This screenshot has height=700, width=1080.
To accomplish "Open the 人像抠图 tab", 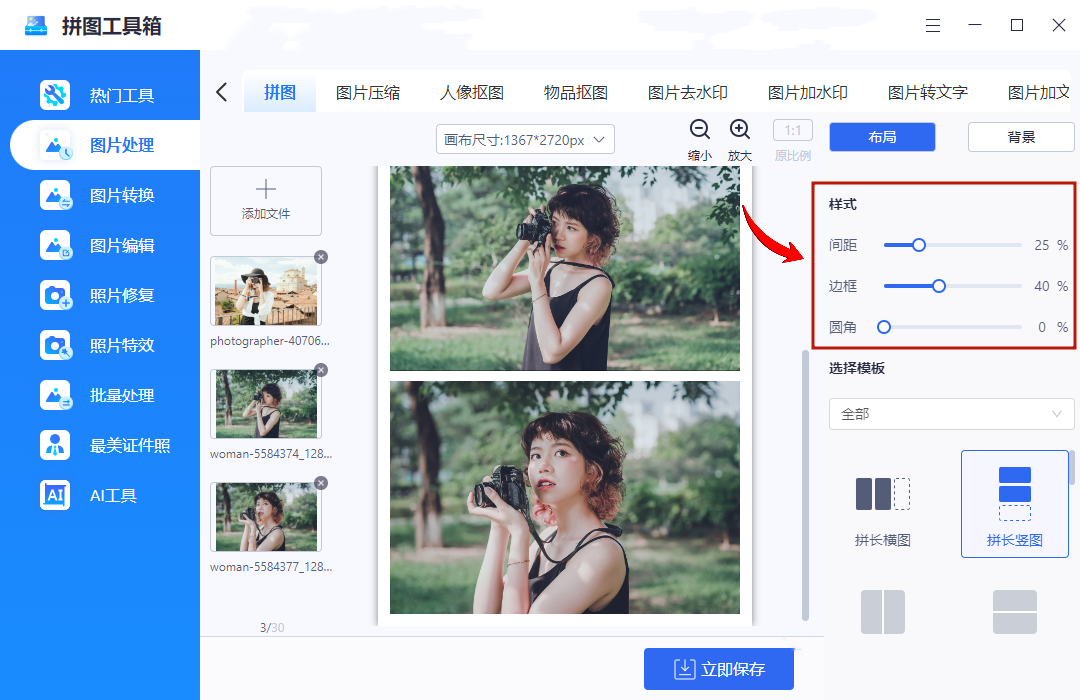I will pos(471,91).
